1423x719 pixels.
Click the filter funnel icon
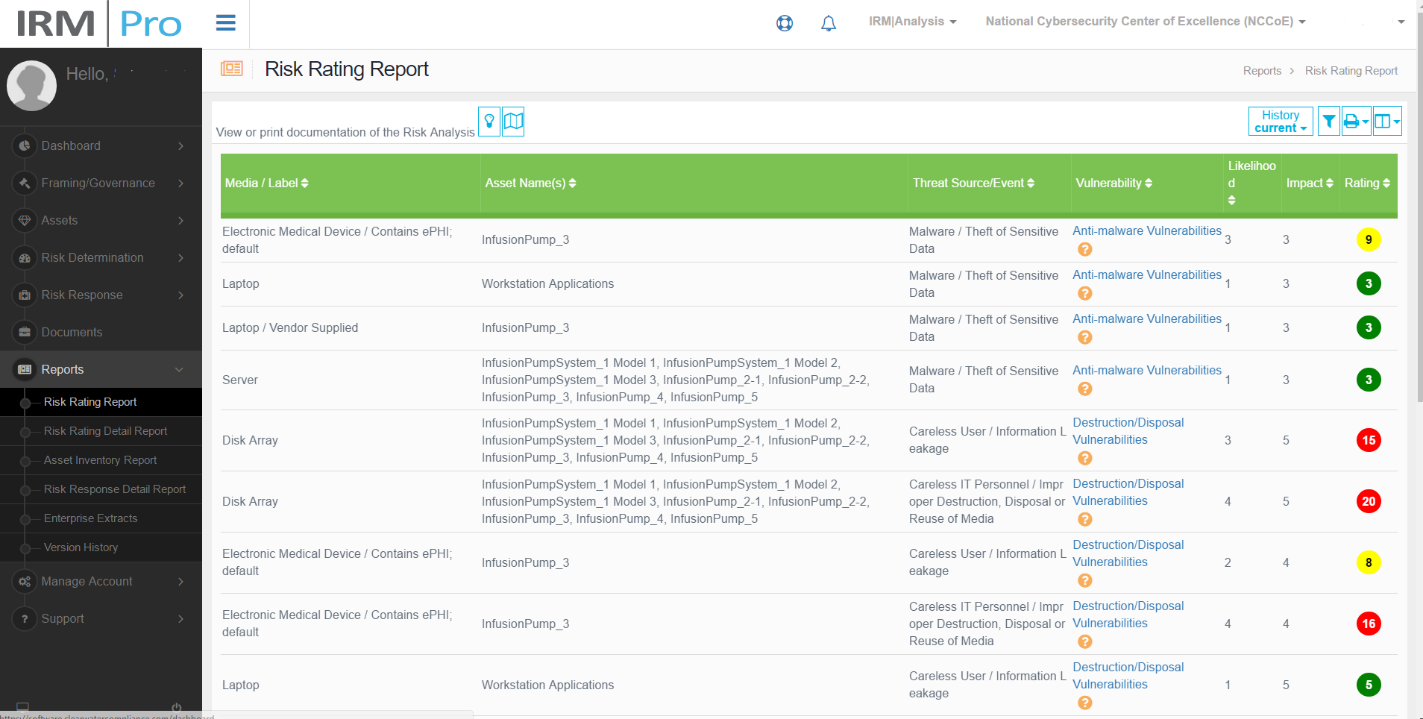coord(1329,121)
